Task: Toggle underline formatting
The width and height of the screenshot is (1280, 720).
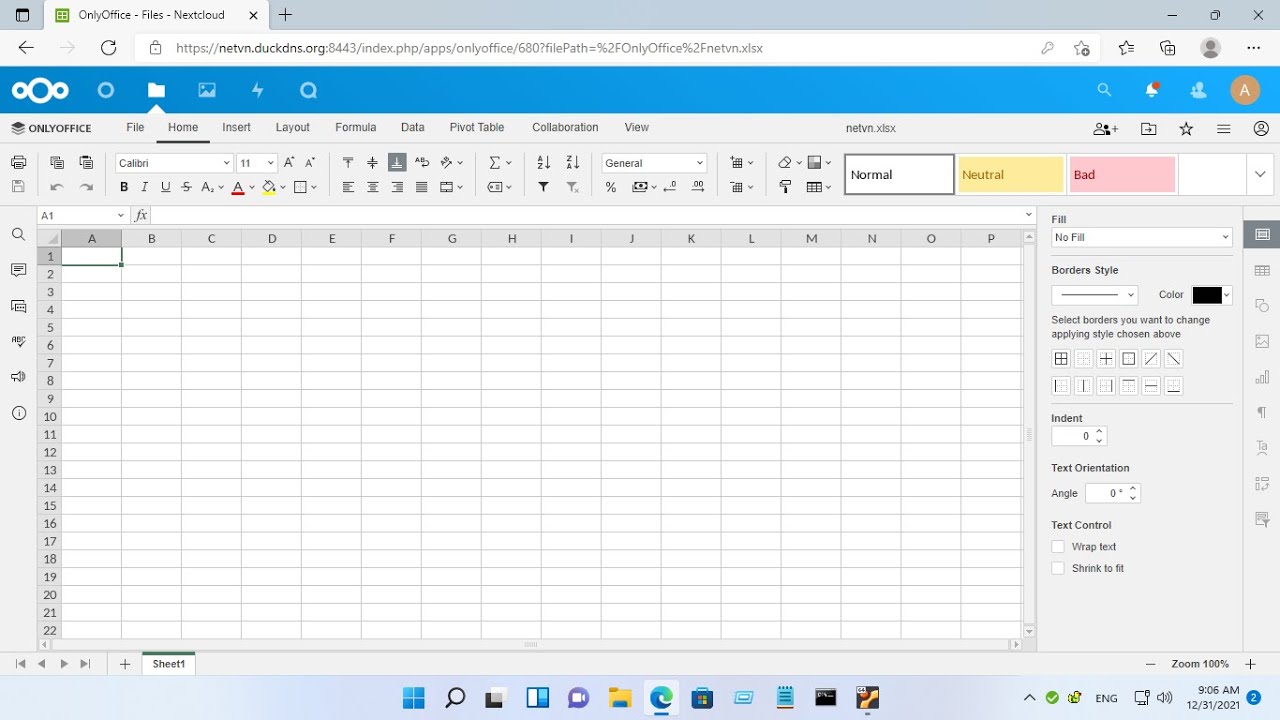Action: (x=165, y=187)
